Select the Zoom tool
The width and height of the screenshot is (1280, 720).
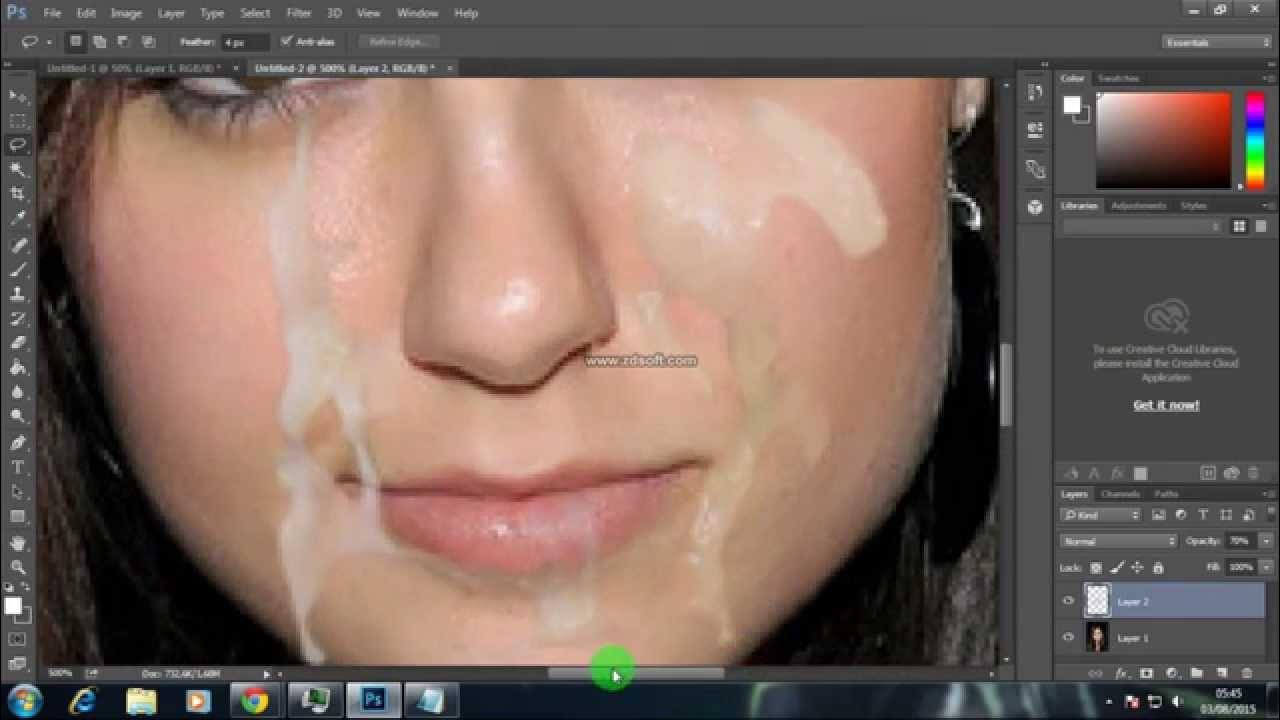(x=18, y=567)
